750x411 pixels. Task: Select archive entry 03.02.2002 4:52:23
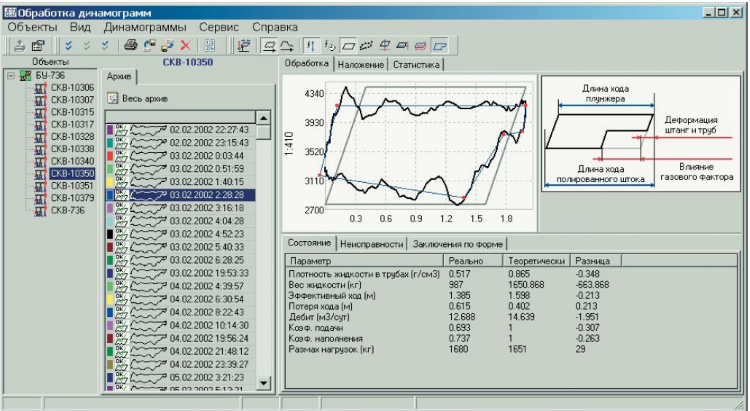point(181,234)
